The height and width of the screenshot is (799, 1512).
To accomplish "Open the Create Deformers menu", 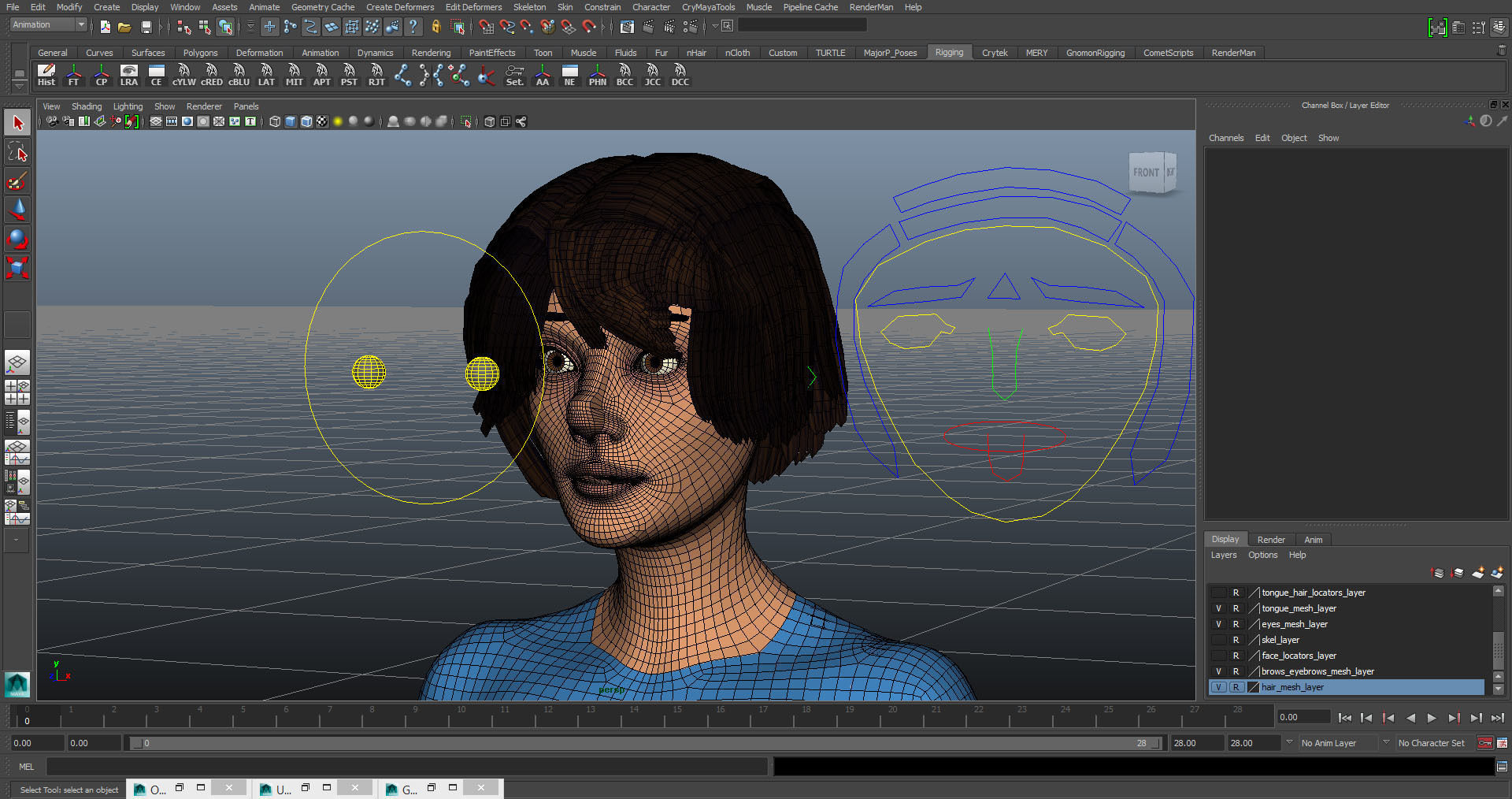I will pyautogui.click(x=400, y=7).
